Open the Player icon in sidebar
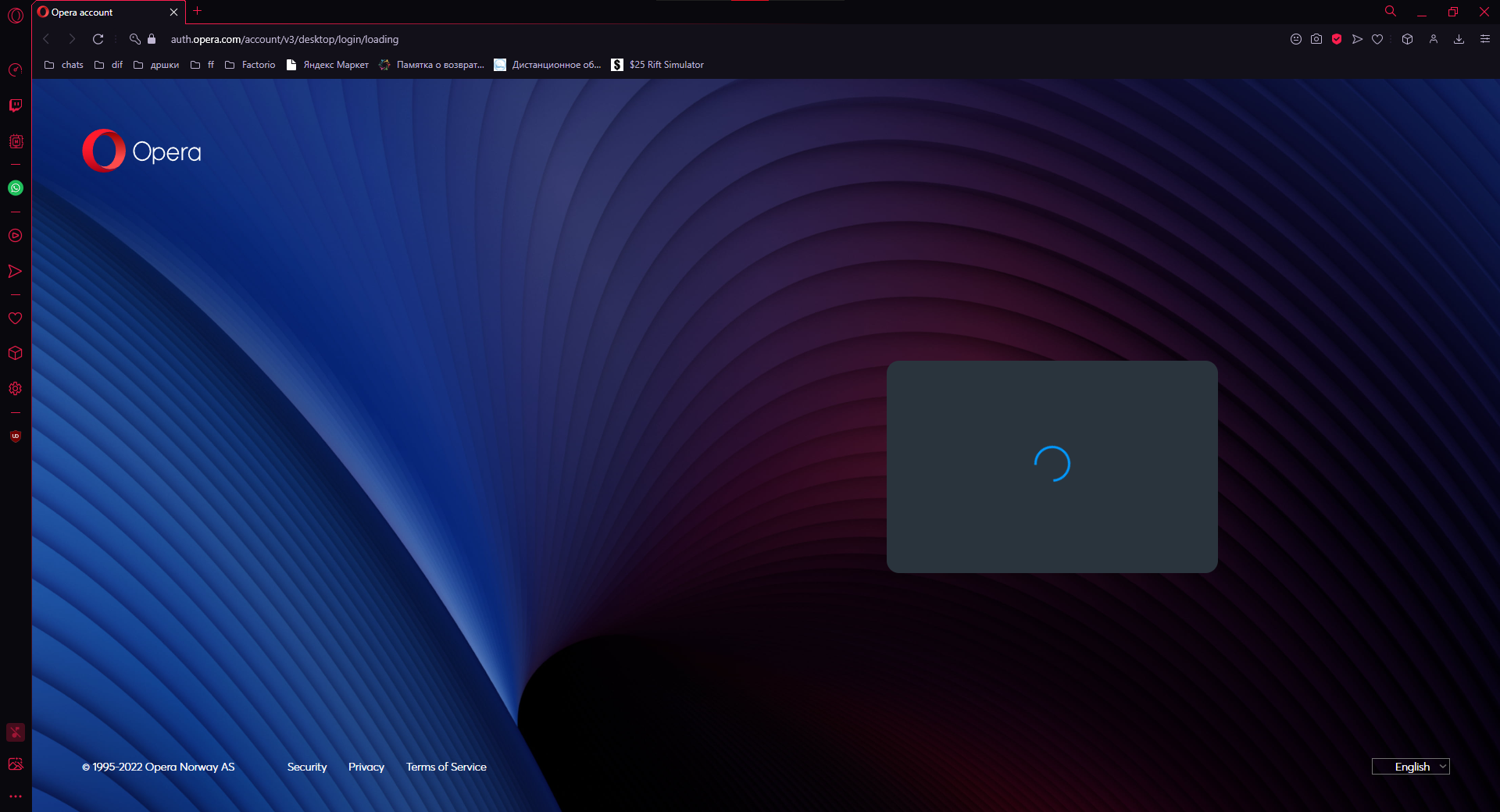1500x812 pixels. coord(15,236)
